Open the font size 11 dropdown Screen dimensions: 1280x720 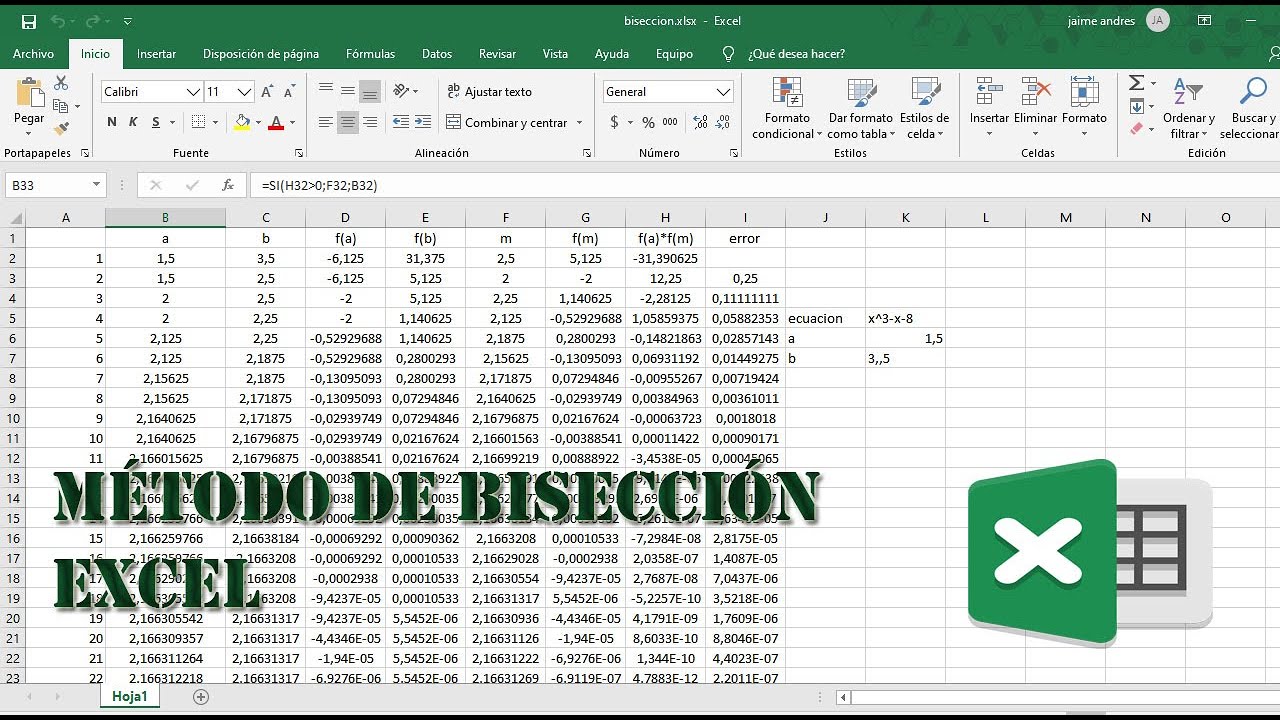(245, 91)
